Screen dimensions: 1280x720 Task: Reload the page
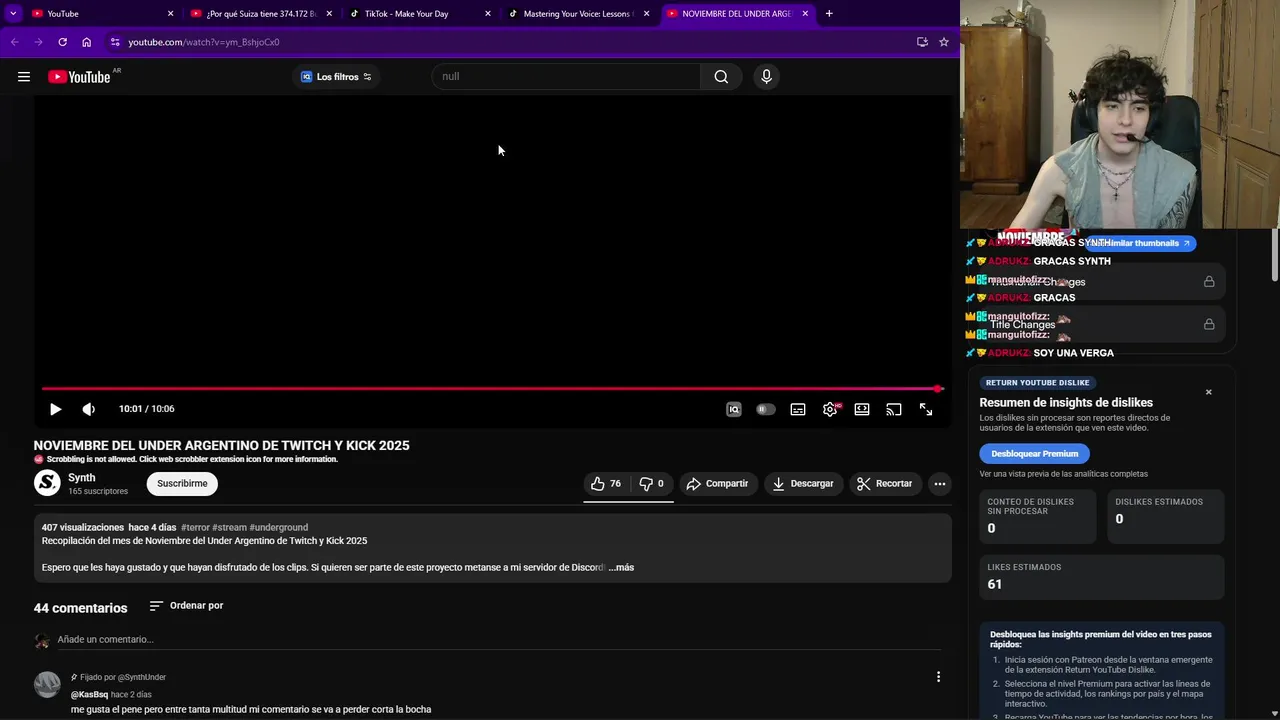pos(62,42)
